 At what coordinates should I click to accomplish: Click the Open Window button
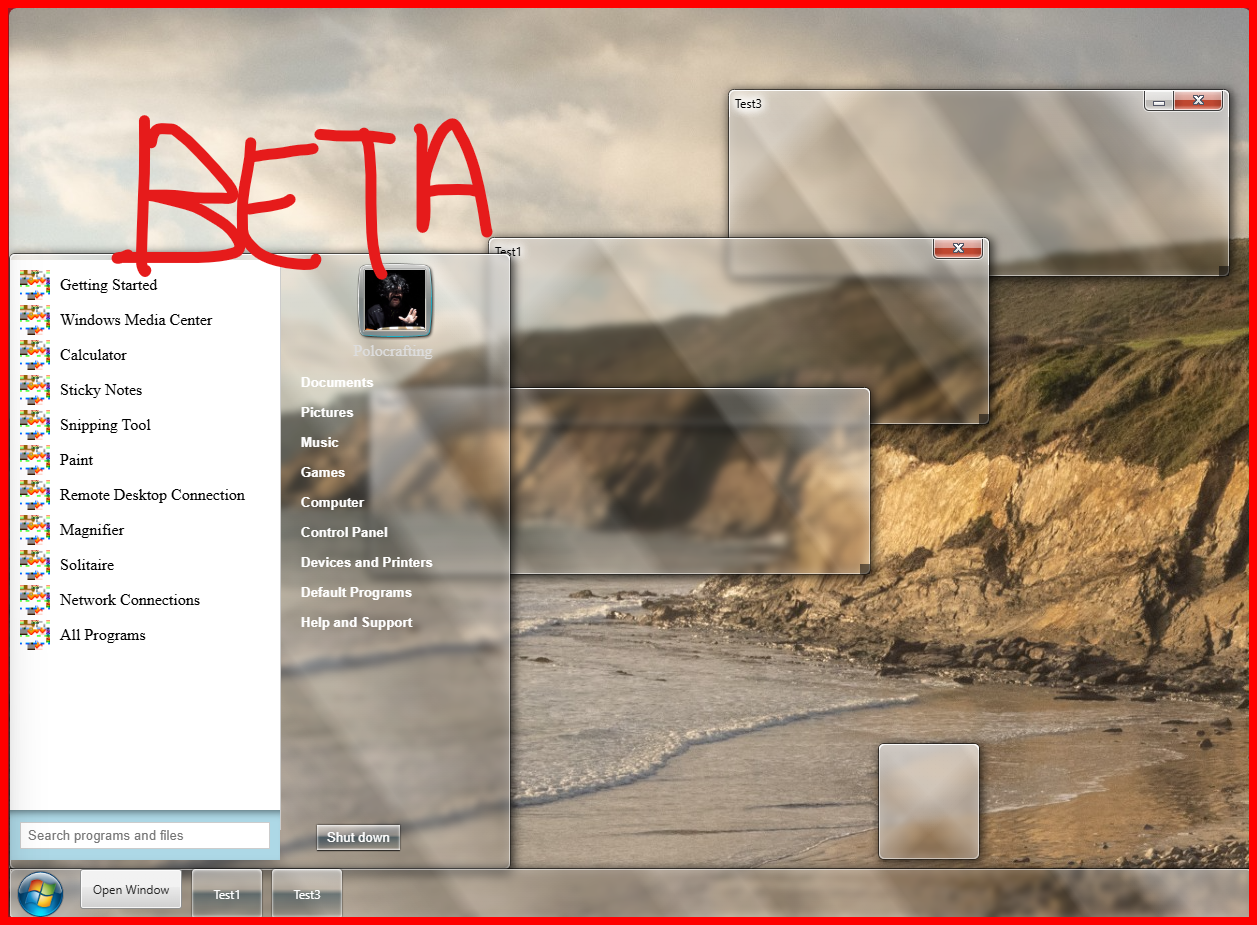pos(131,890)
